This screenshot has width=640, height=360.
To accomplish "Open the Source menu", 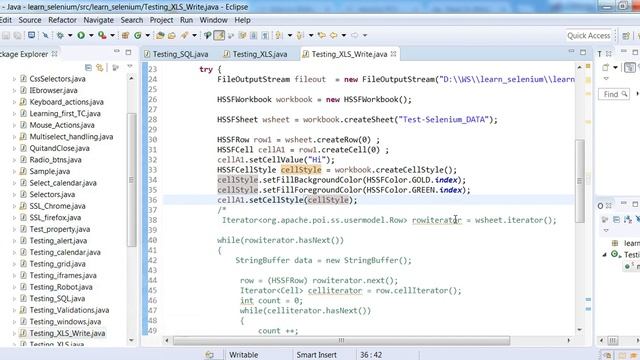I will 30,20.
